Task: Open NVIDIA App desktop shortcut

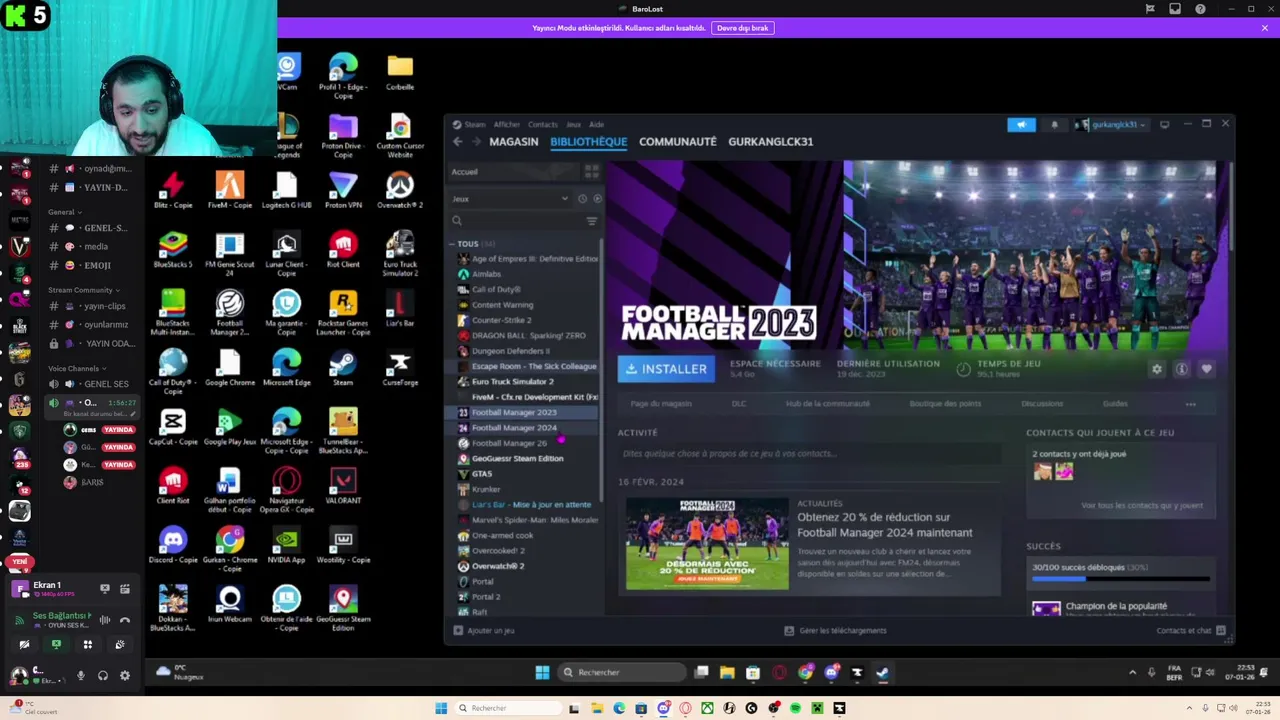Action: pos(286,545)
